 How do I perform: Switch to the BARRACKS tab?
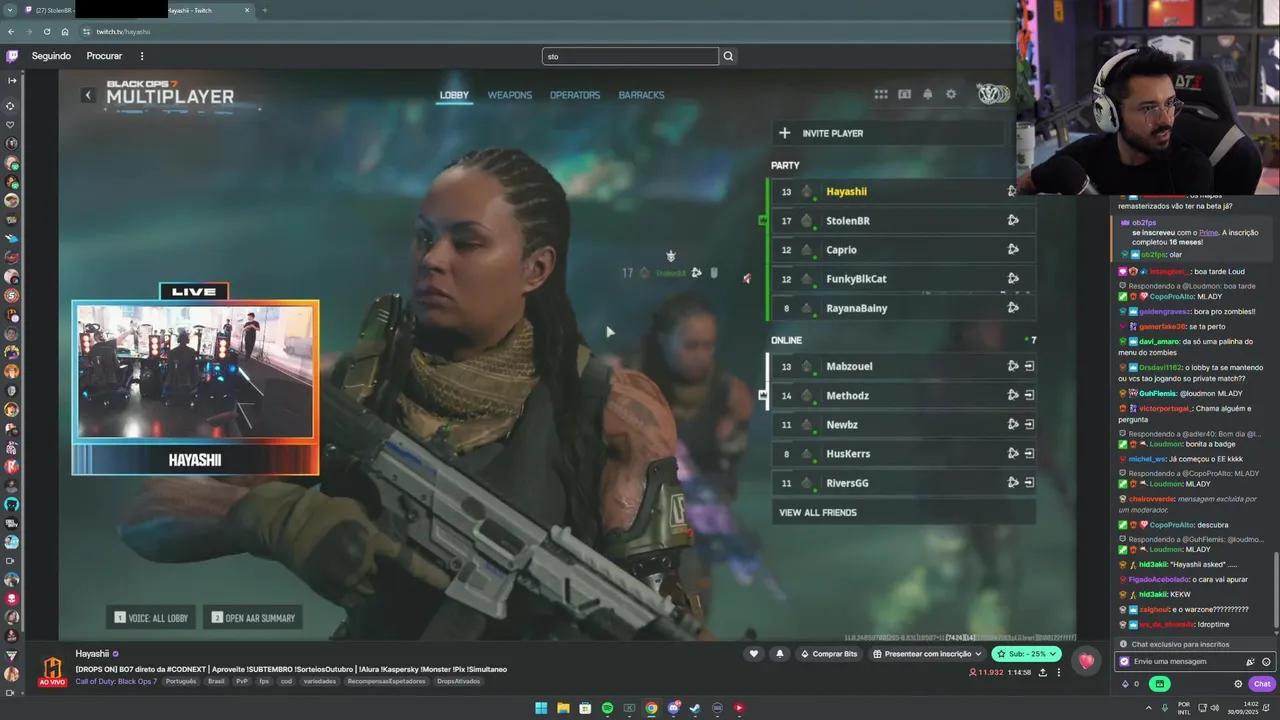641,95
